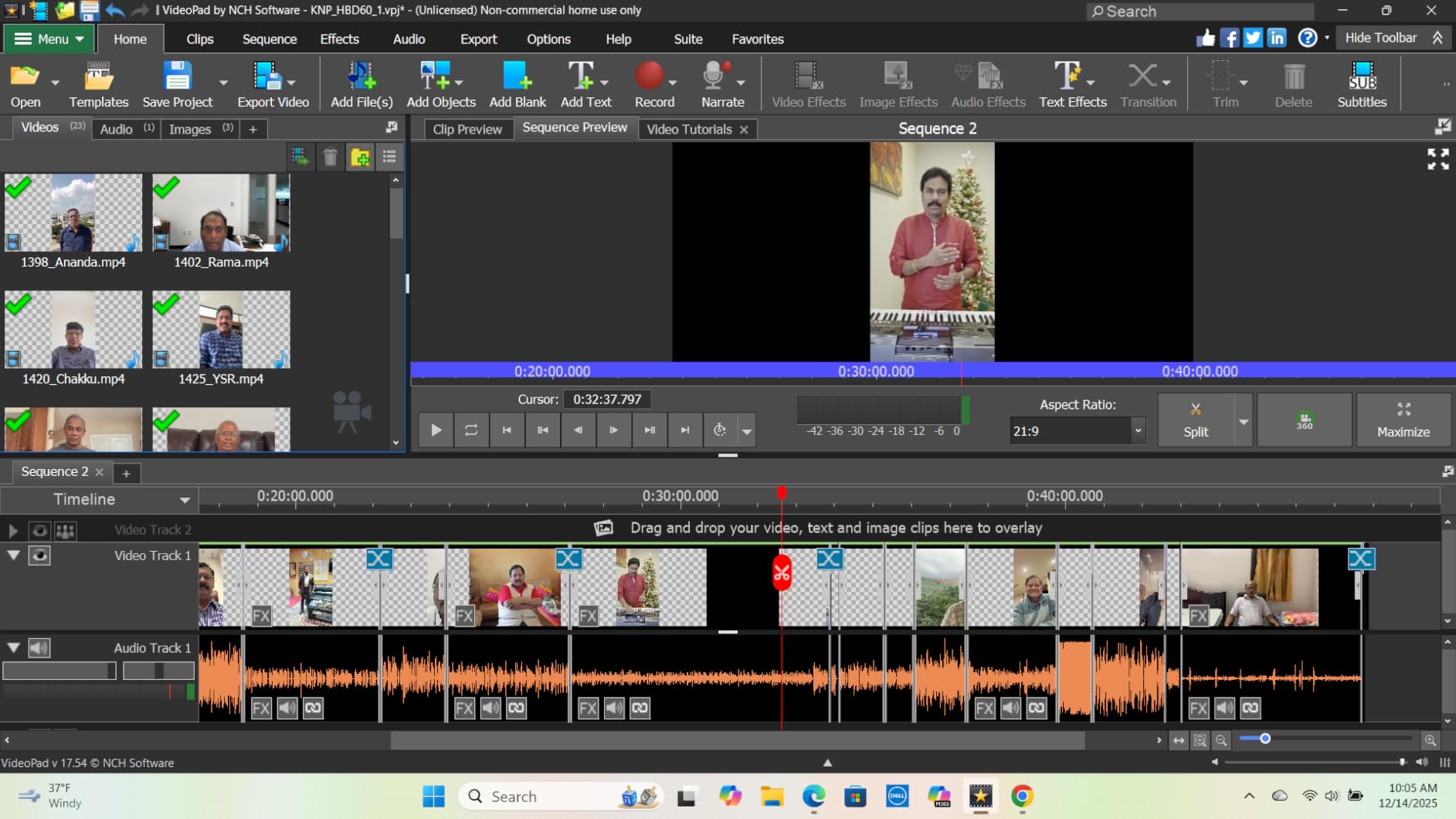Add a new sequence tab with plus
Viewport: 1456px width, 819px height.
[x=126, y=473]
